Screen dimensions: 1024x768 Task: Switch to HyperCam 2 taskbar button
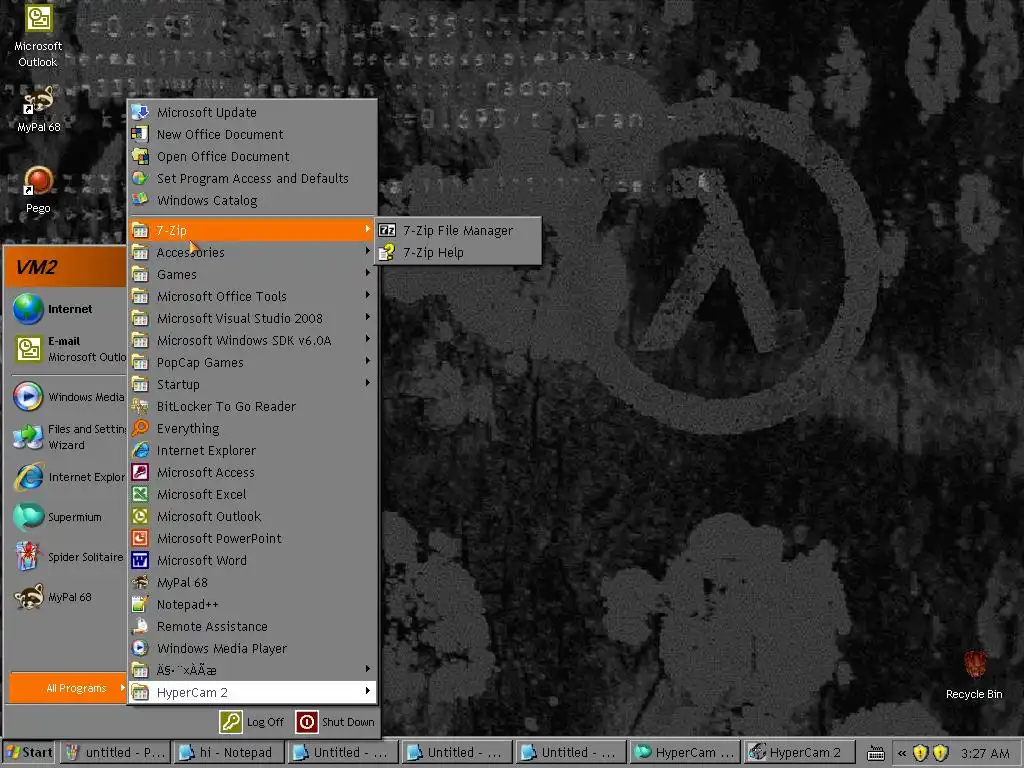pyautogui.click(x=799, y=752)
